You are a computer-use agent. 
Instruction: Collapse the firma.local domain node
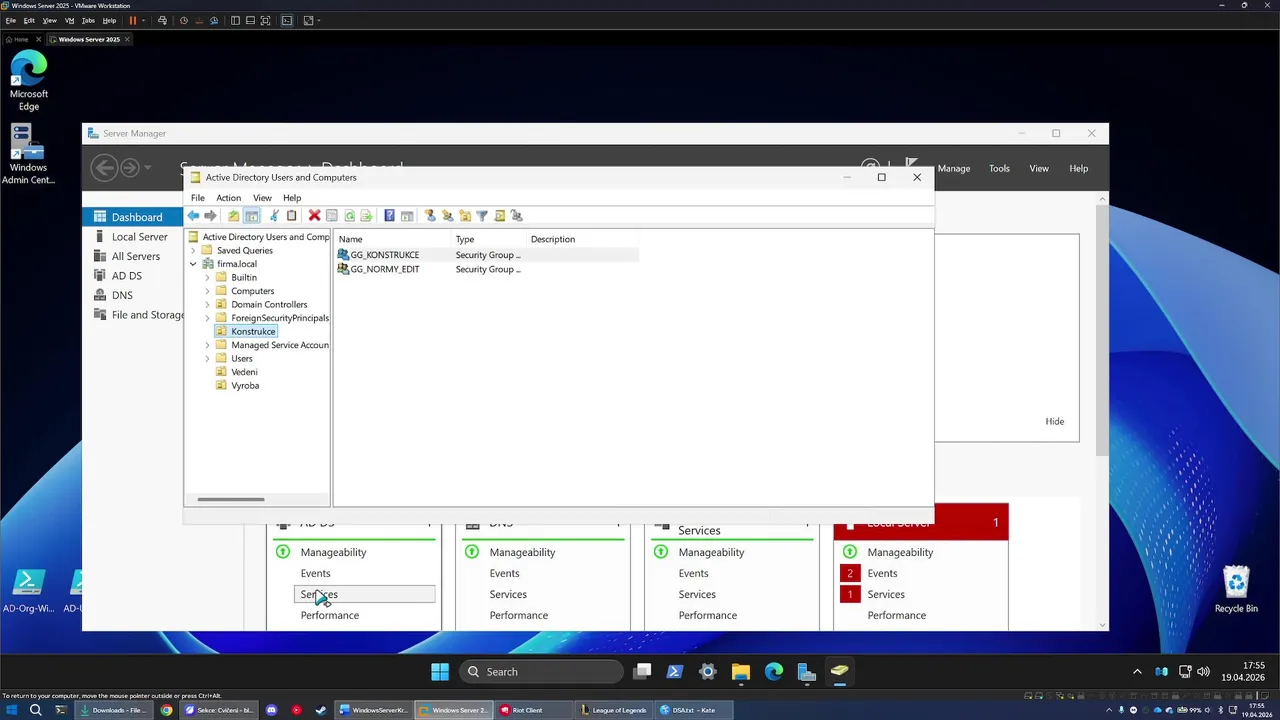click(x=194, y=264)
